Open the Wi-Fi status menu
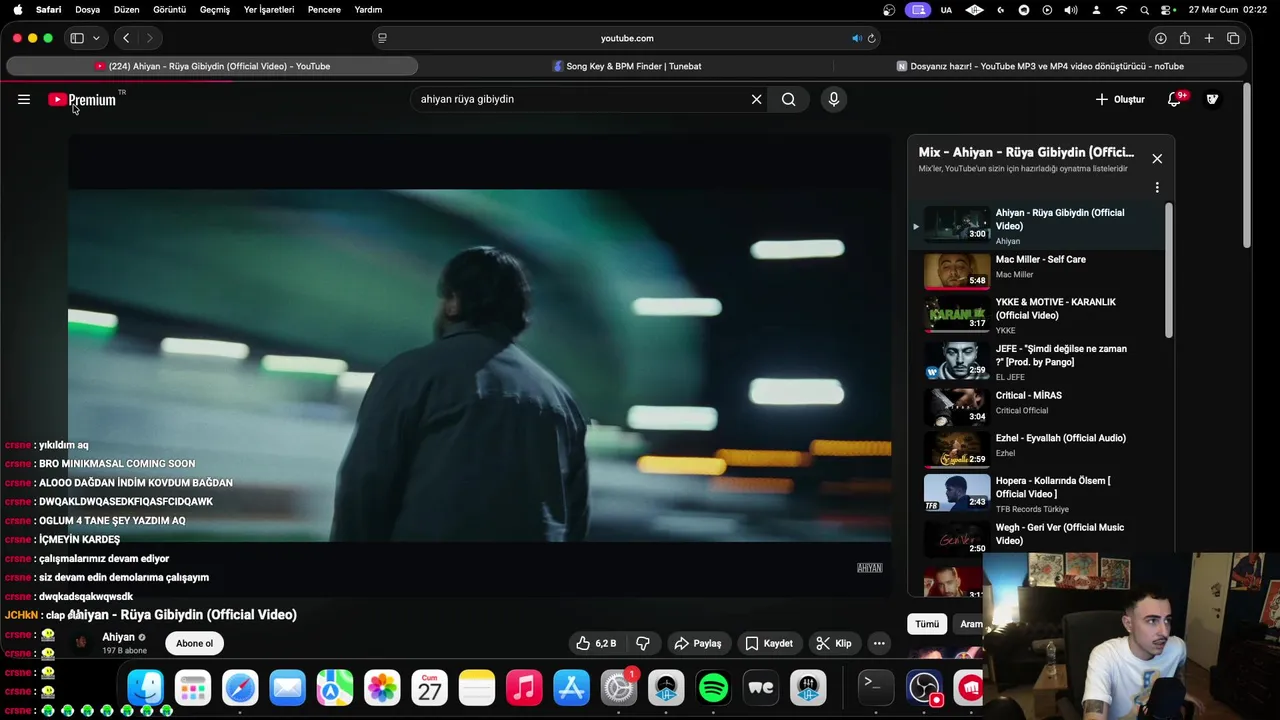 1121,10
